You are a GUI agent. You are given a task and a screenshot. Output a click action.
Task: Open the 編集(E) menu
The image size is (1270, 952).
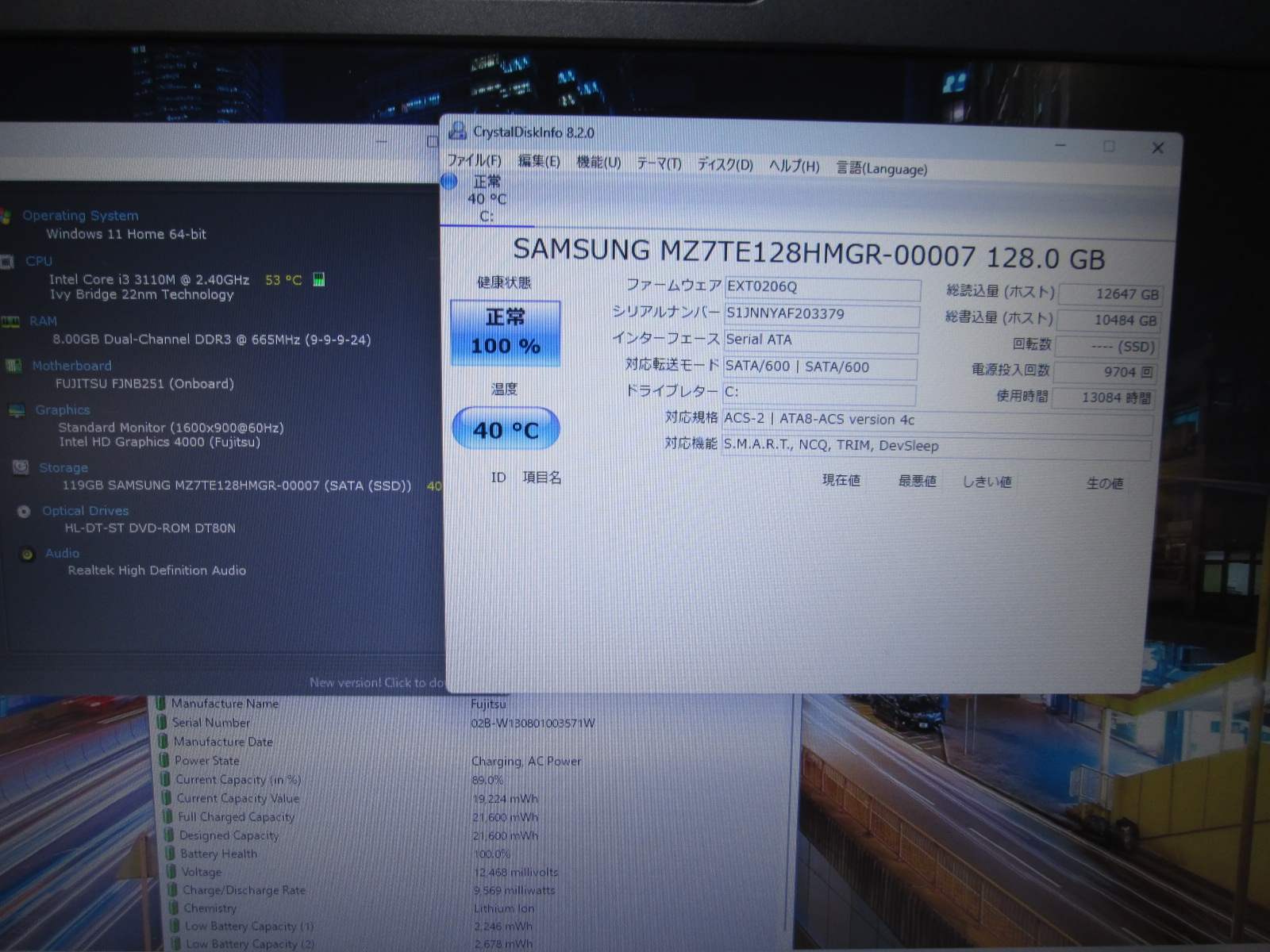[539, 161]
